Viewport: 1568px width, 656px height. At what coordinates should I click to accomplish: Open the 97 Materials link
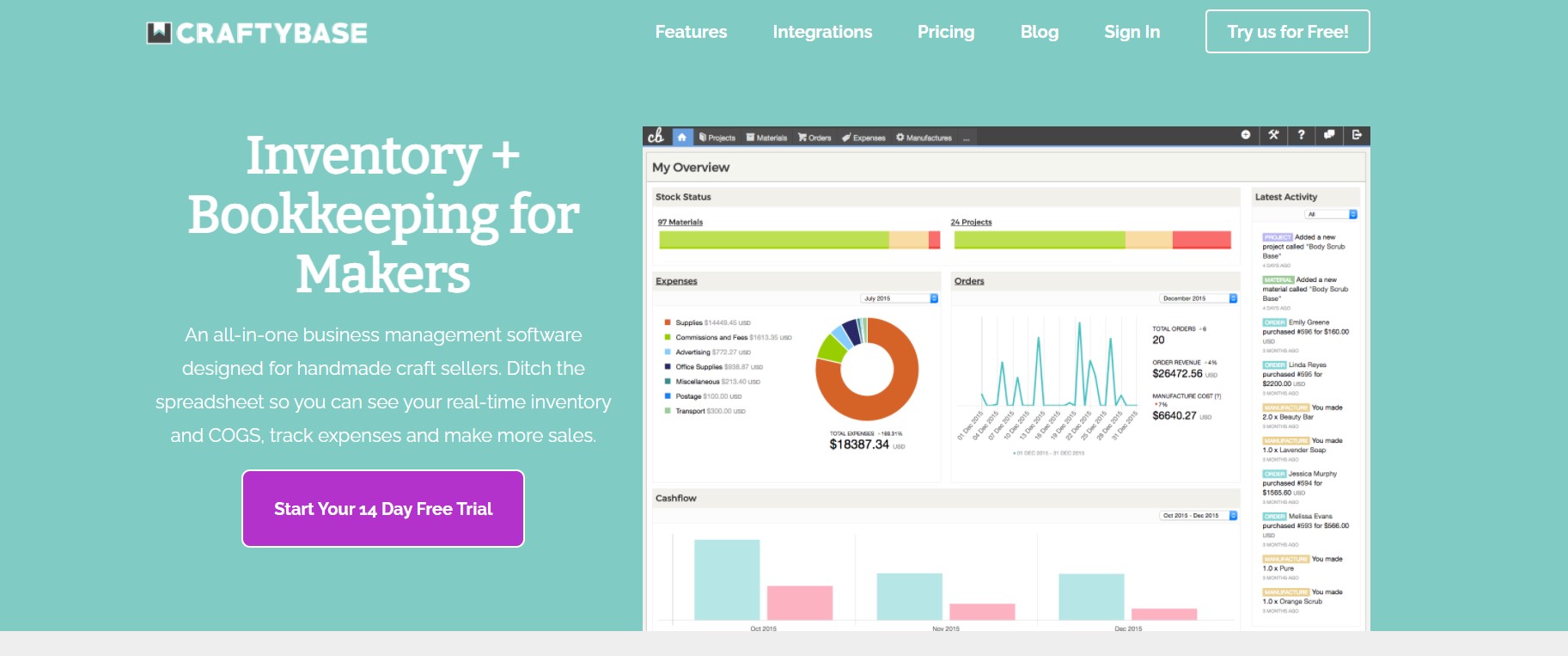coord(680,222)
